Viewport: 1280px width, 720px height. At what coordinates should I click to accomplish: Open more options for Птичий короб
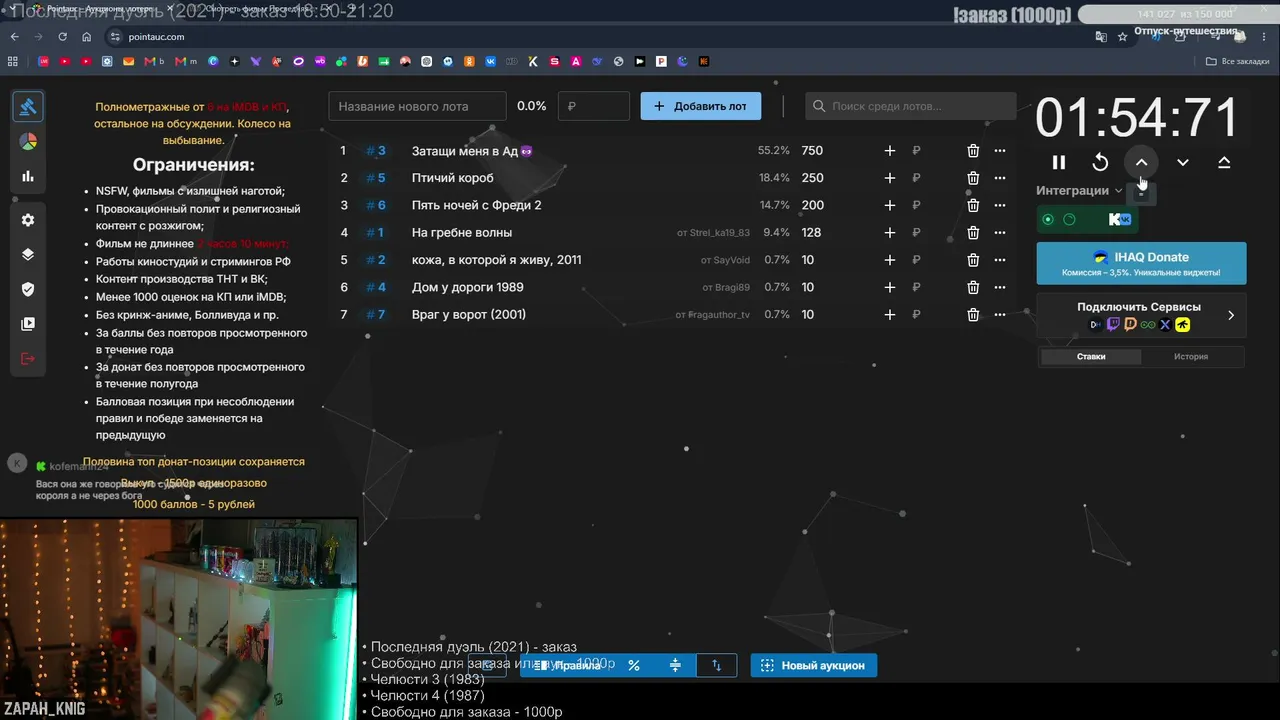point(1000,178)
